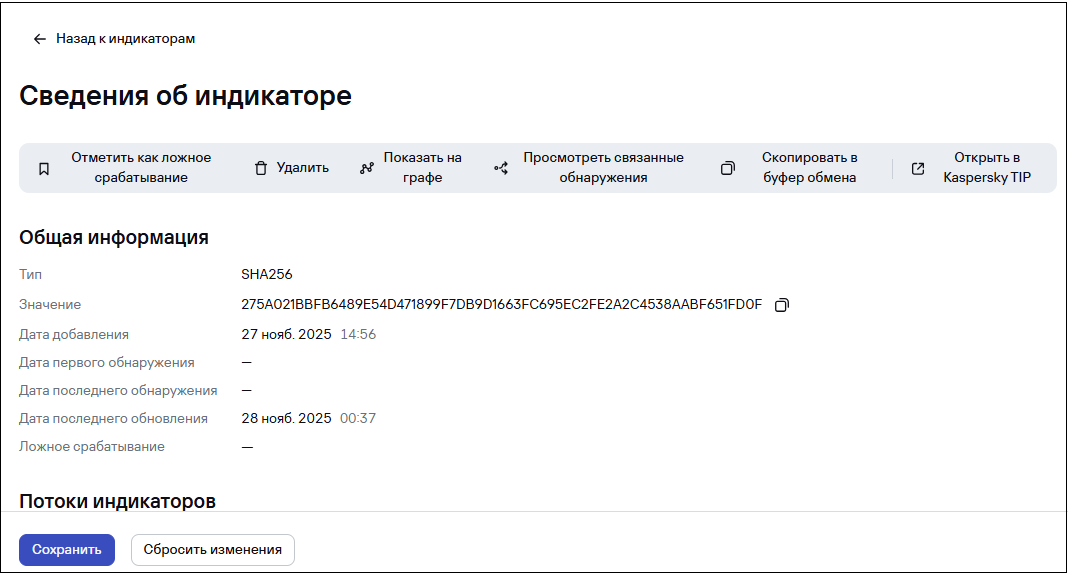Click the clipboard copy icon in toolbar
This screenshot has height=575, width=1068.
(x=727, y=168)
